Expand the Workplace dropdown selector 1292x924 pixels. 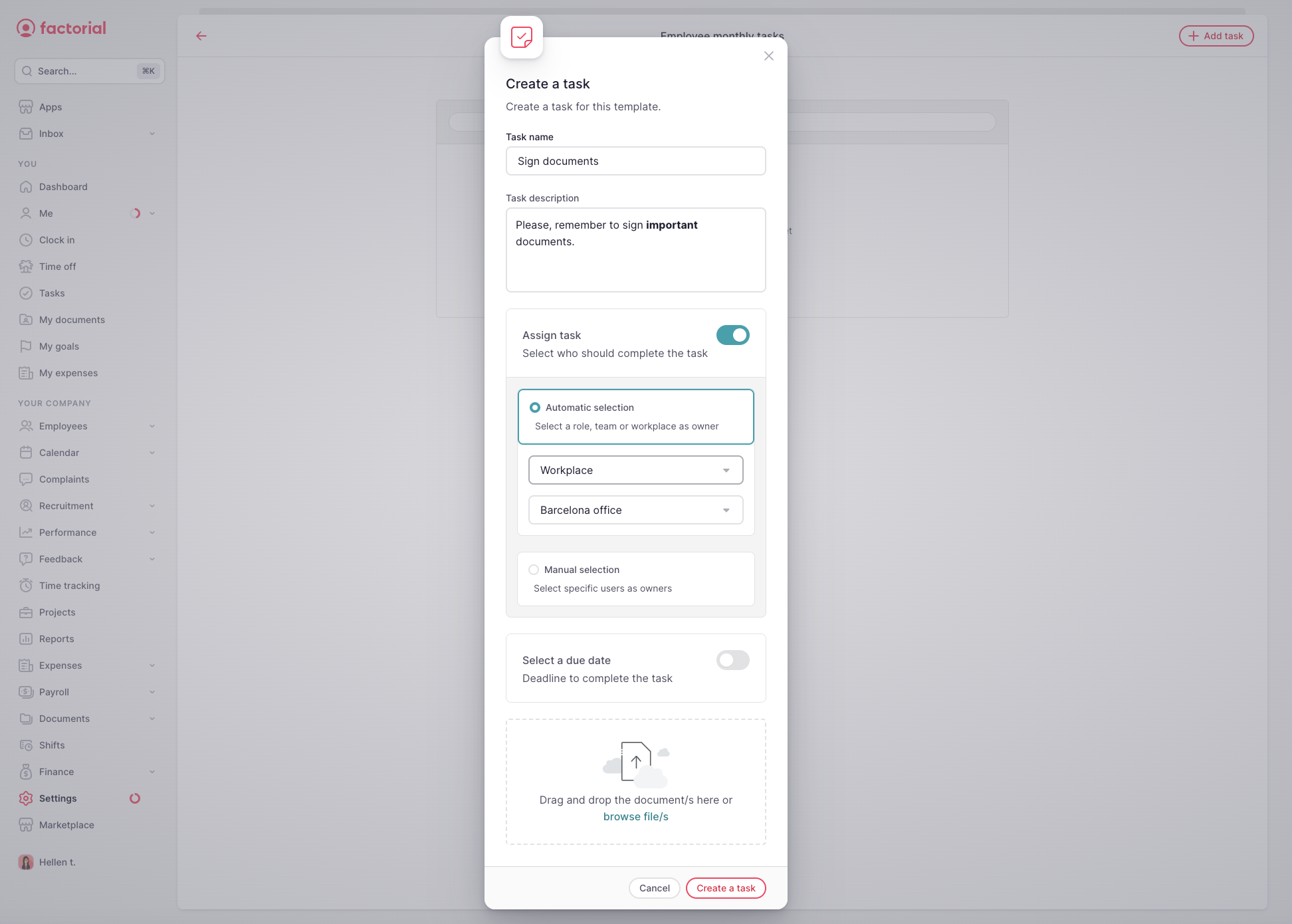tap(636, 470)
